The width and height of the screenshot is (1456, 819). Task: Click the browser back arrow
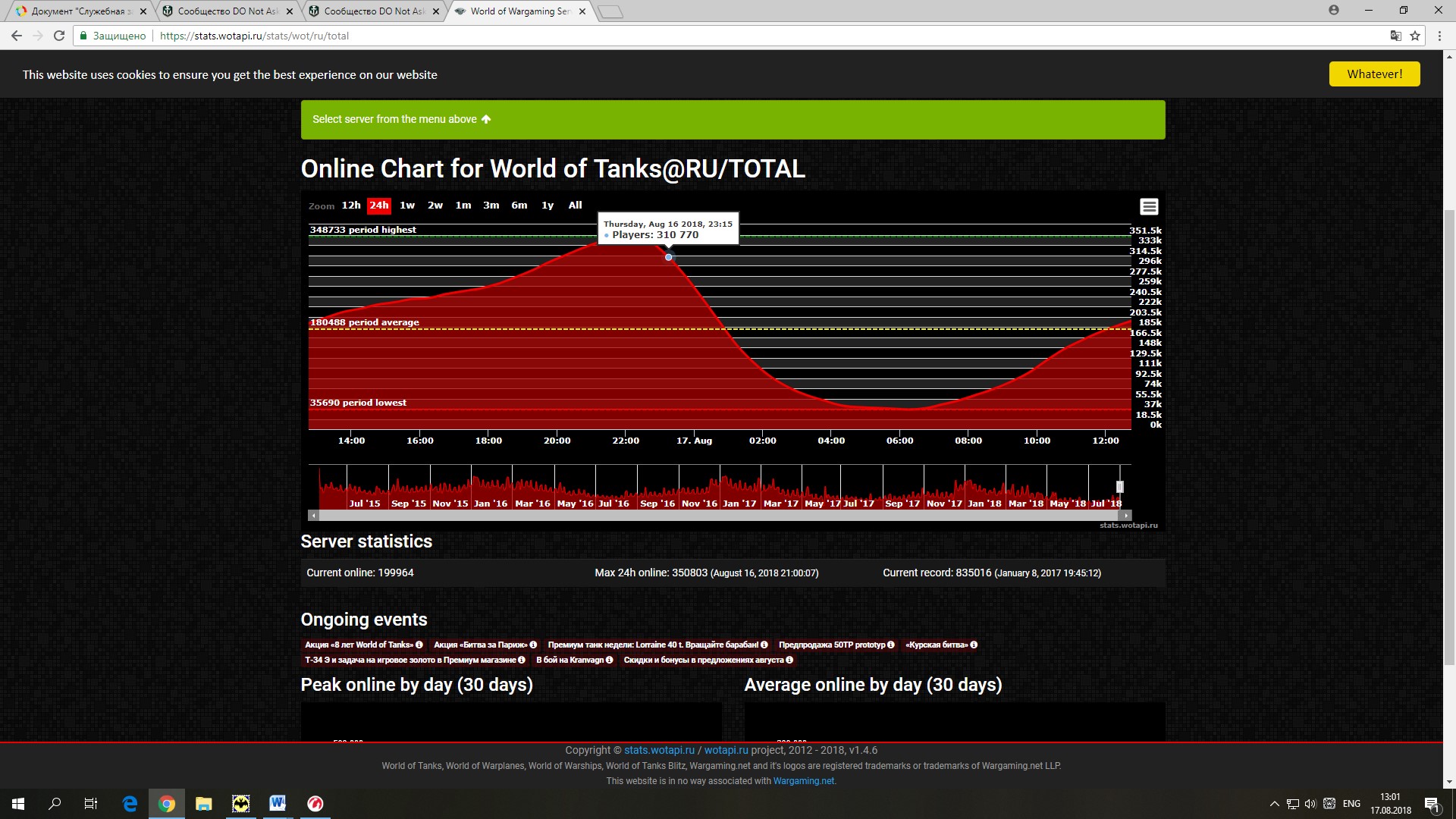coord(17,36)
